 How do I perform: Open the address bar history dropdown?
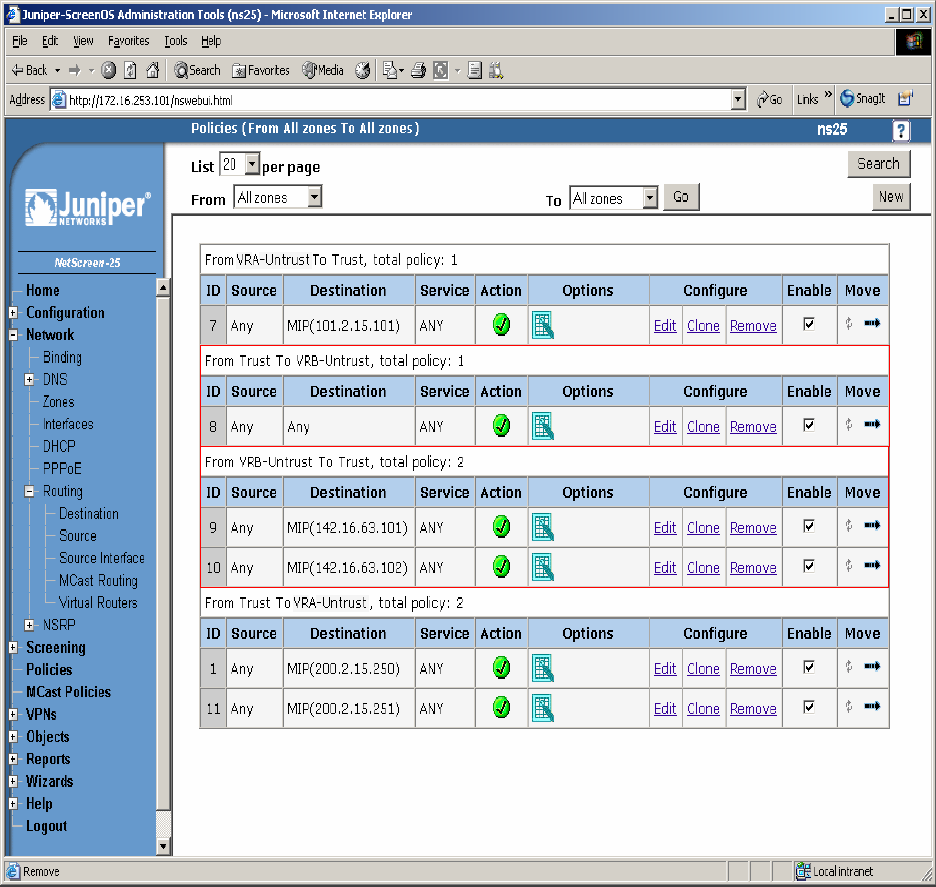pos(738,100)
